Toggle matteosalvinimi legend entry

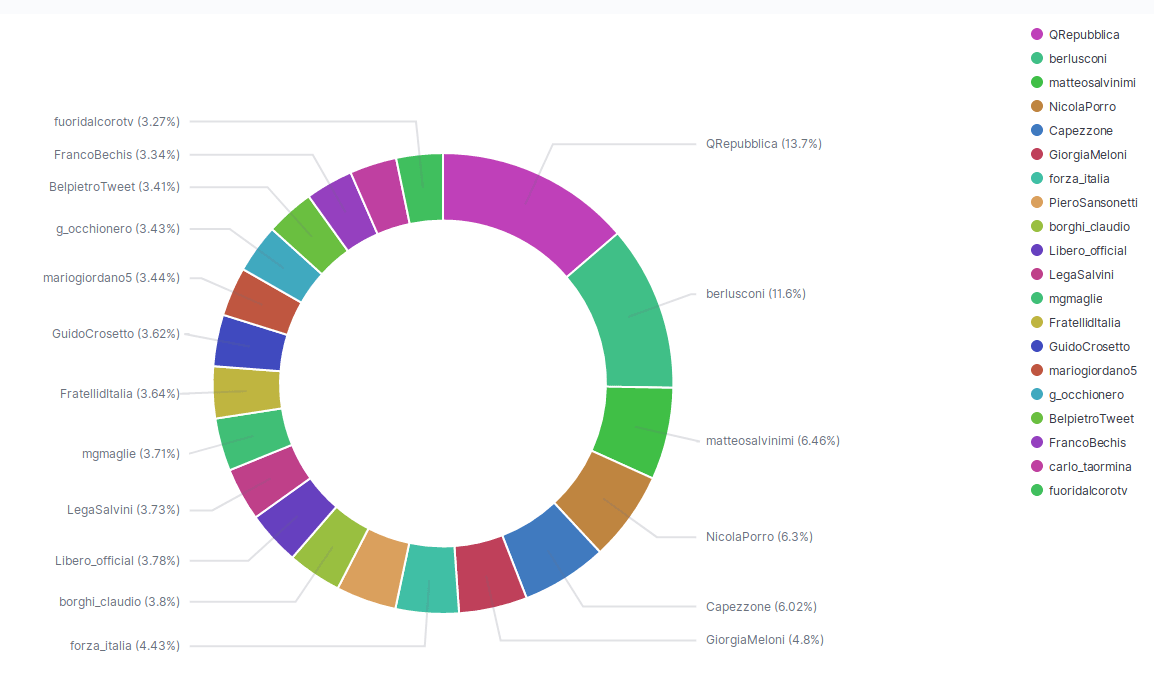pyautogui.click(x=1091, y=83)
